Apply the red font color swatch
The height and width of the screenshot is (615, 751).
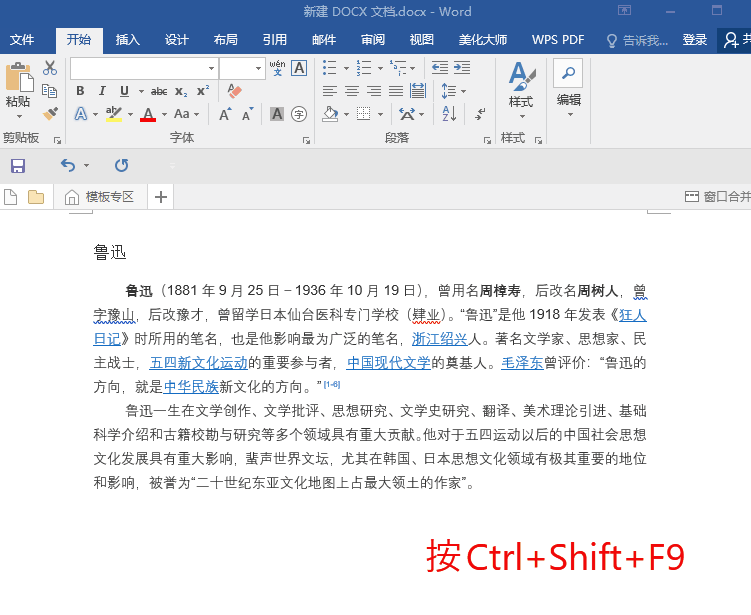tap(148, 114)
